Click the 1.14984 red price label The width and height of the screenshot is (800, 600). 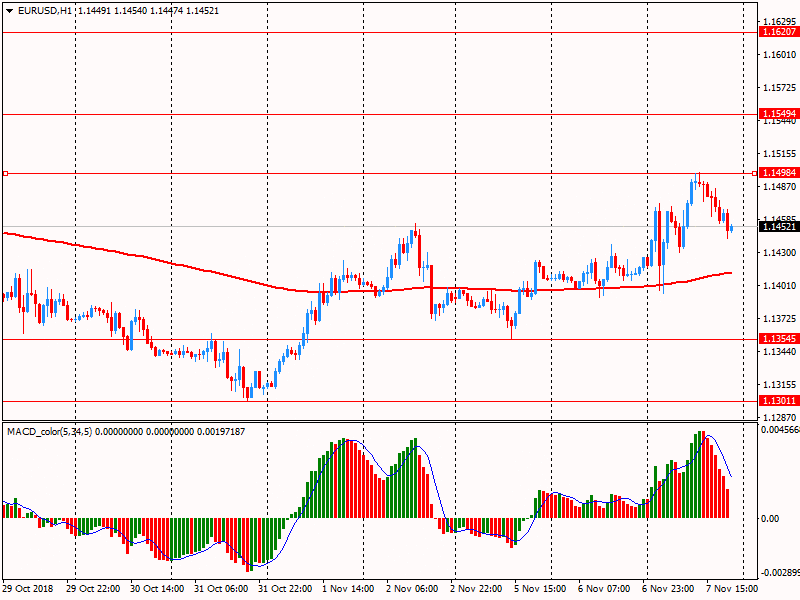(778, 173)
